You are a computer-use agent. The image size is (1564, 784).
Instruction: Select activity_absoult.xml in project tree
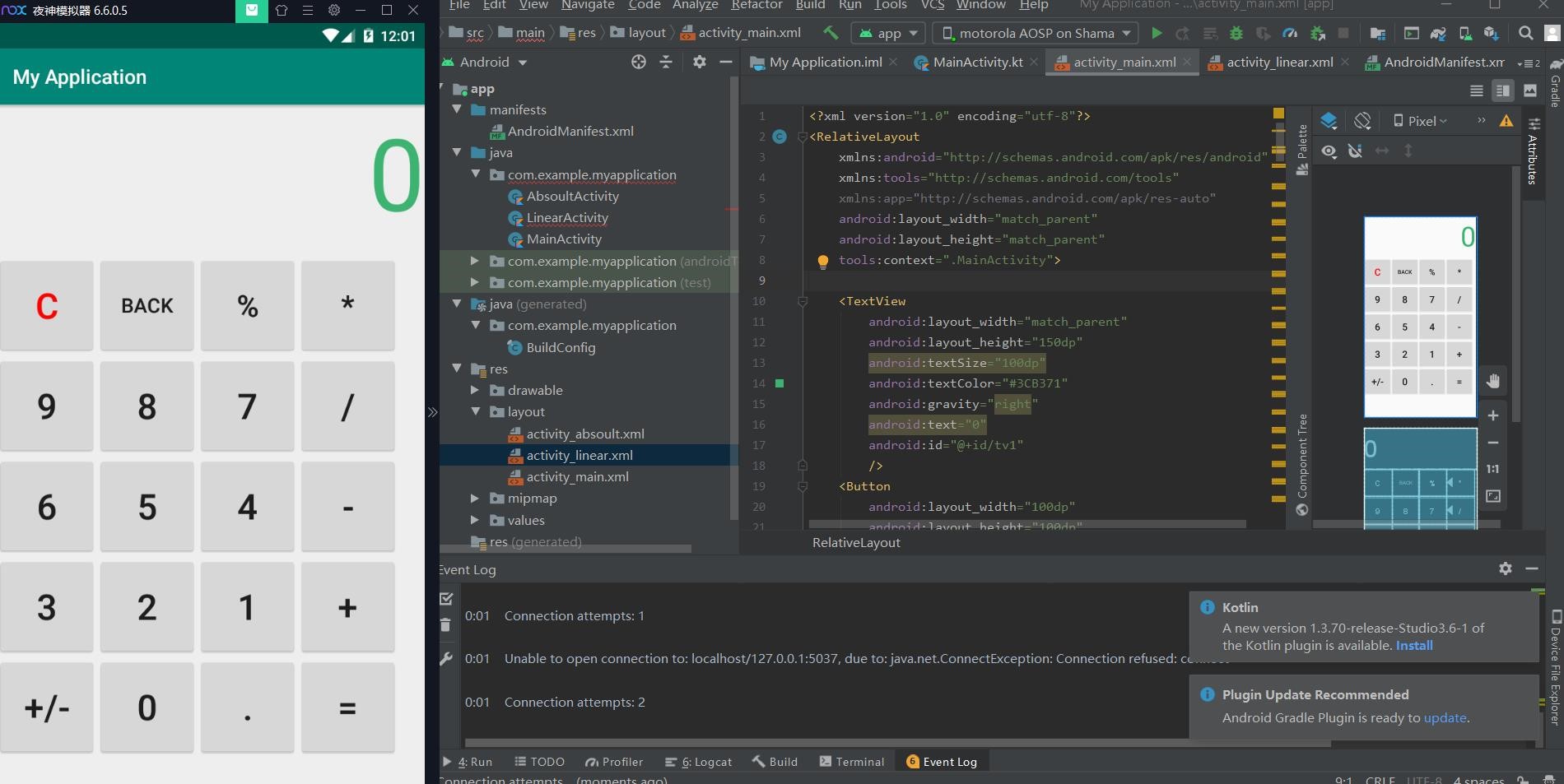coord(585,434)
